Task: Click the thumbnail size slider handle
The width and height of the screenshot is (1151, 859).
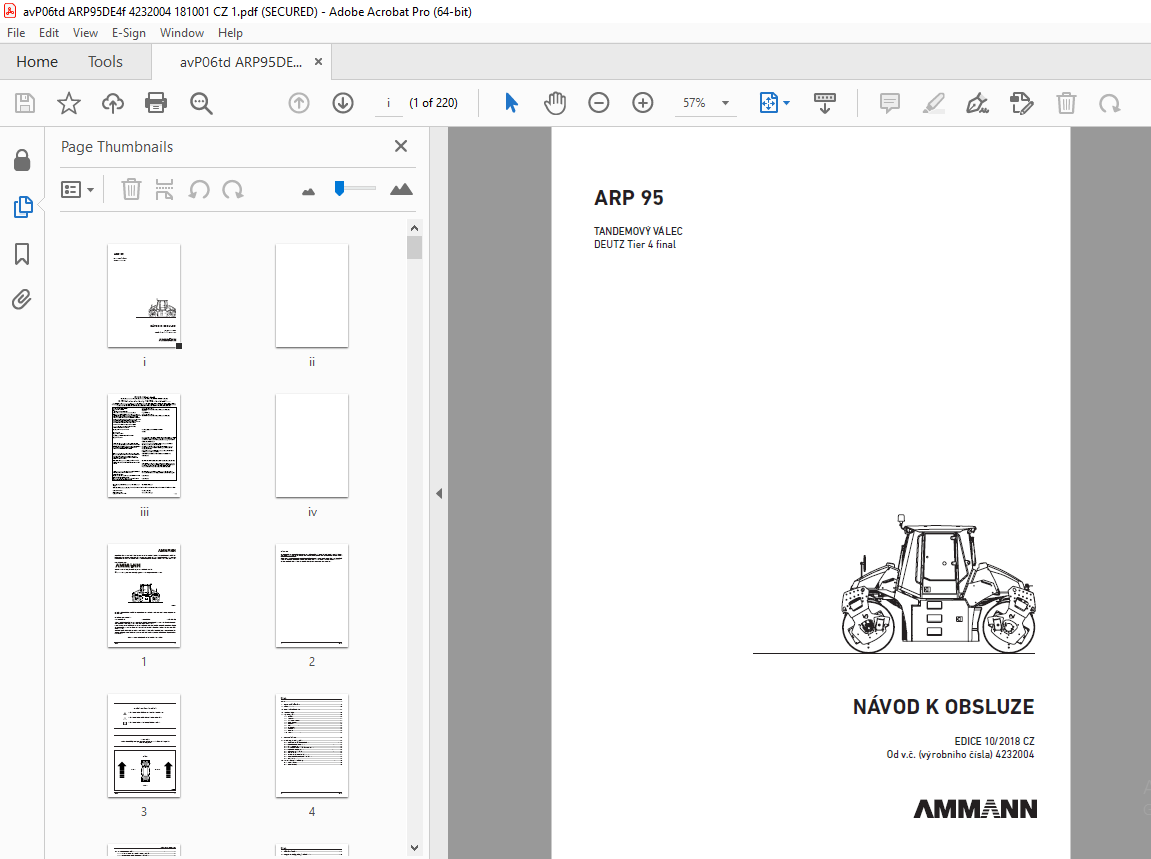Action: [339, 189]
